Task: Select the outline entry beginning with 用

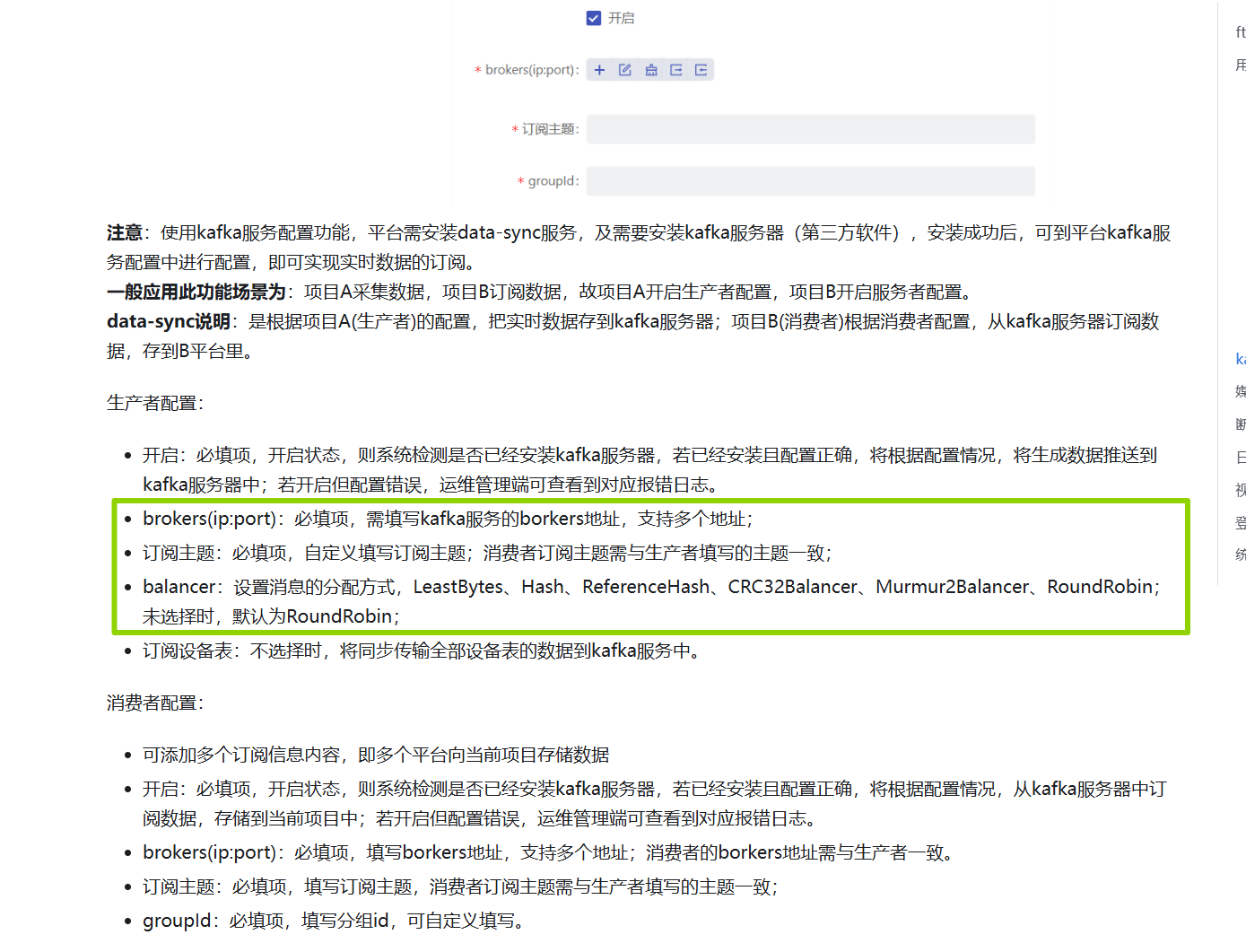Action: pos(1240,65)
